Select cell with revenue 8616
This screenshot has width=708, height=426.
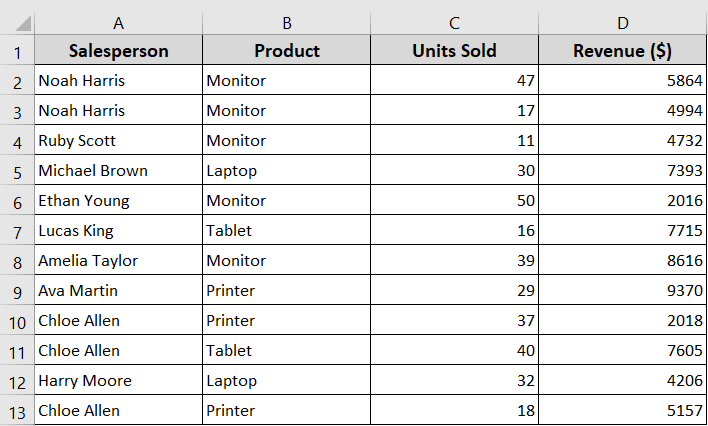(x=623, y=260)
